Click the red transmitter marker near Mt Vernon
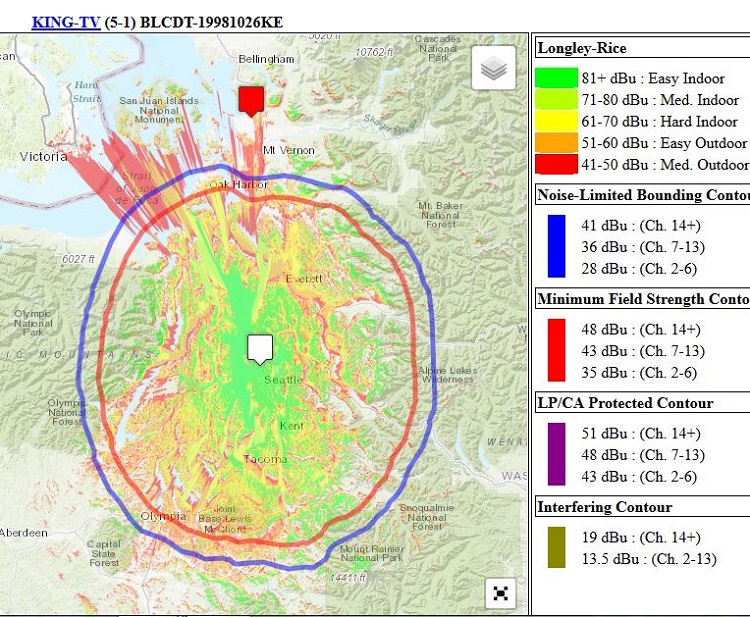The height and width of the screenshot is (617, 750). [251, 100]
